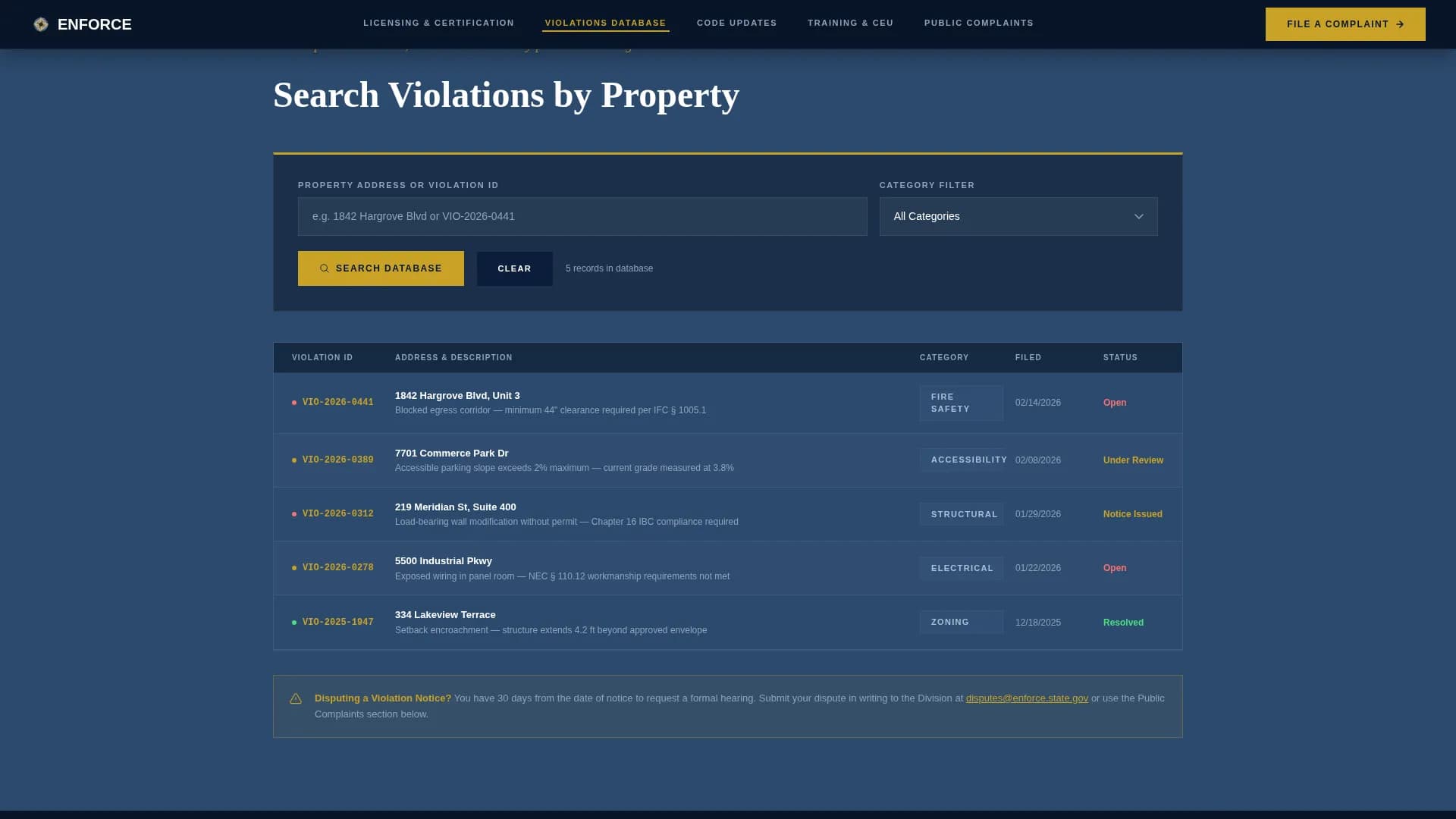Screen dimensions: 1456x819
Task: Click the Category column header
Action: pyautogui.click(x=944, y=357)
